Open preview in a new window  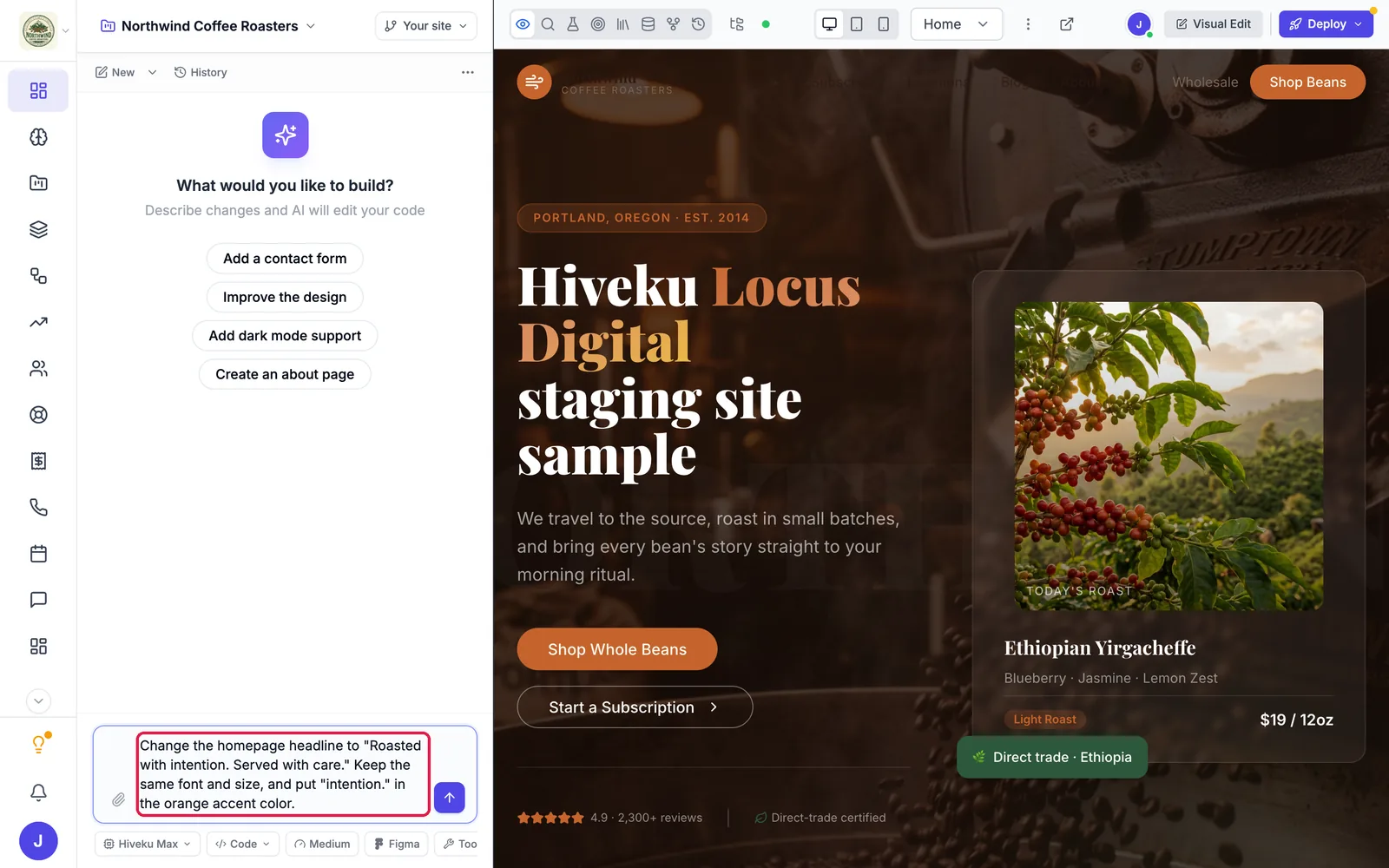click(1067, 24)
